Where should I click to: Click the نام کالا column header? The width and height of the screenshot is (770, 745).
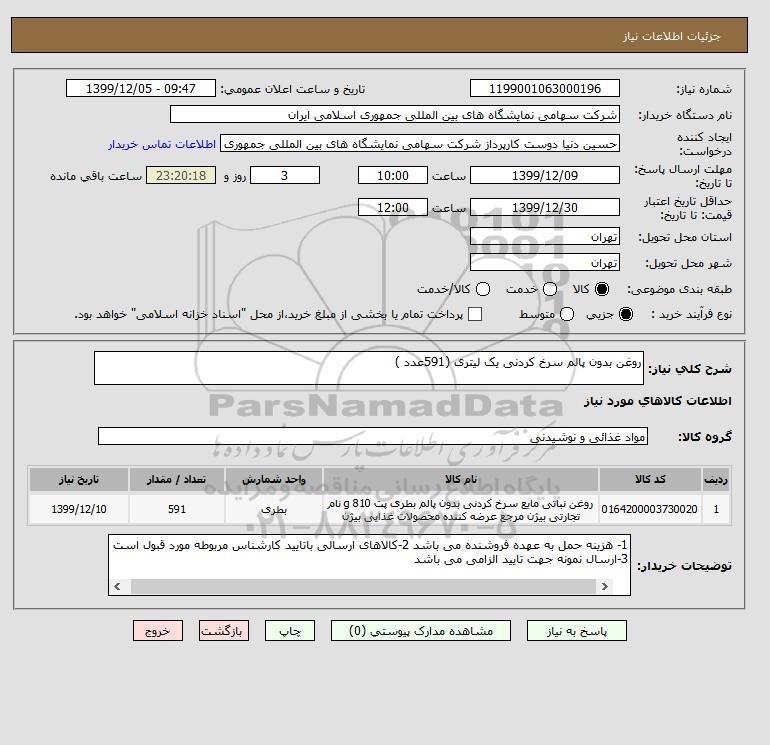tap(461, 479)
